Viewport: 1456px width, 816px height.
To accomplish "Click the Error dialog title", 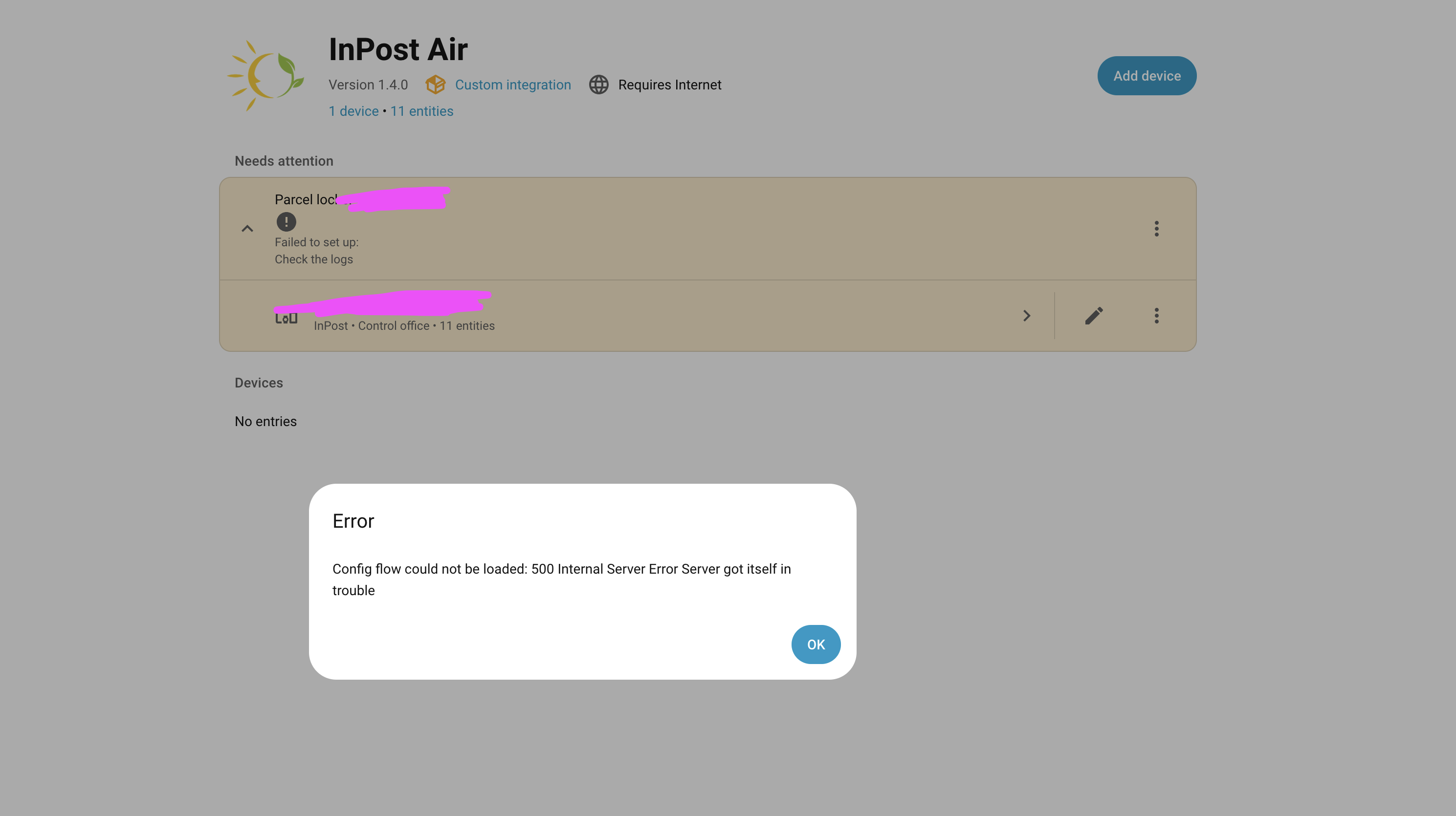I will click(x=353, y=521).
